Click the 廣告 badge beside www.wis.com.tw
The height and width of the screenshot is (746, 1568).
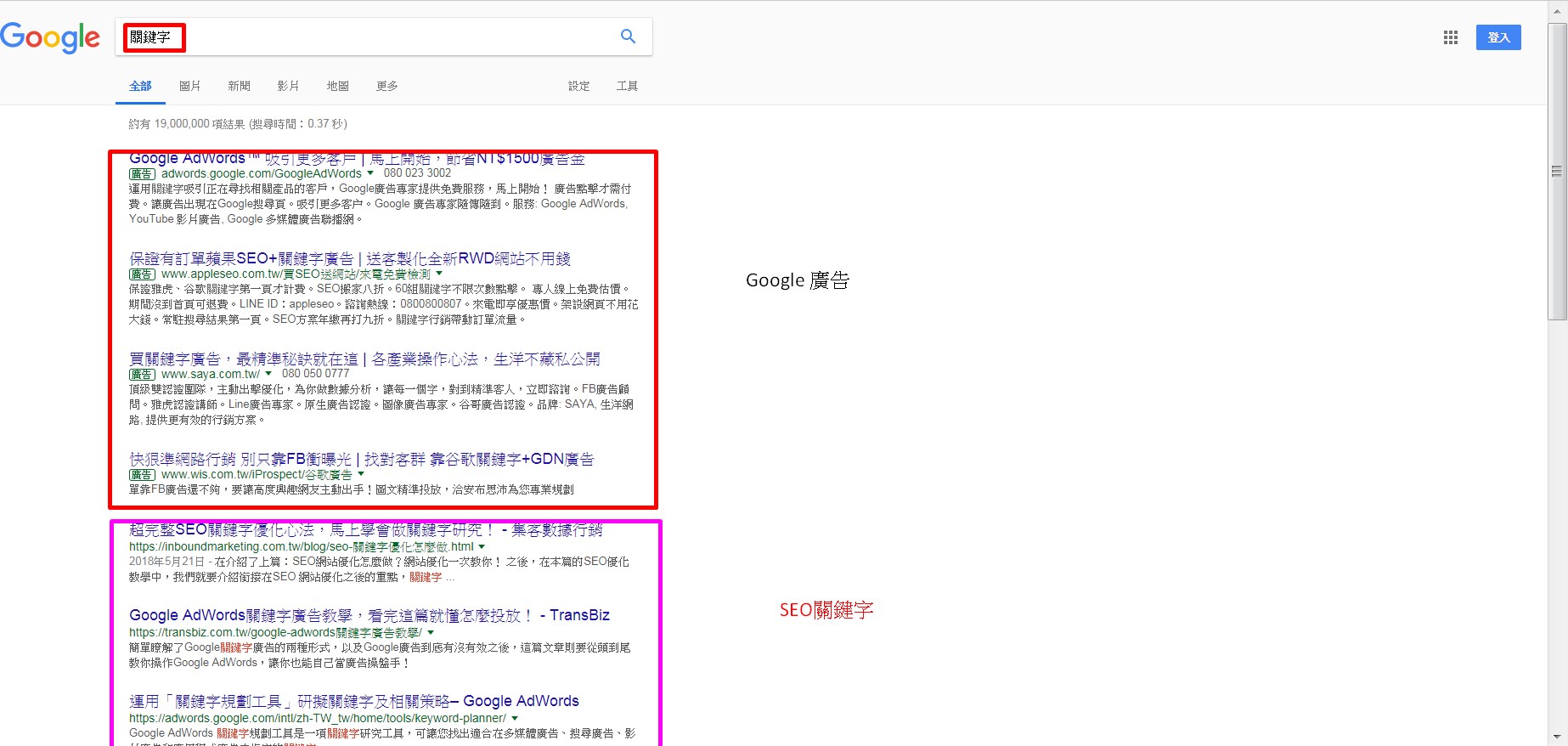tap(143, 475)
